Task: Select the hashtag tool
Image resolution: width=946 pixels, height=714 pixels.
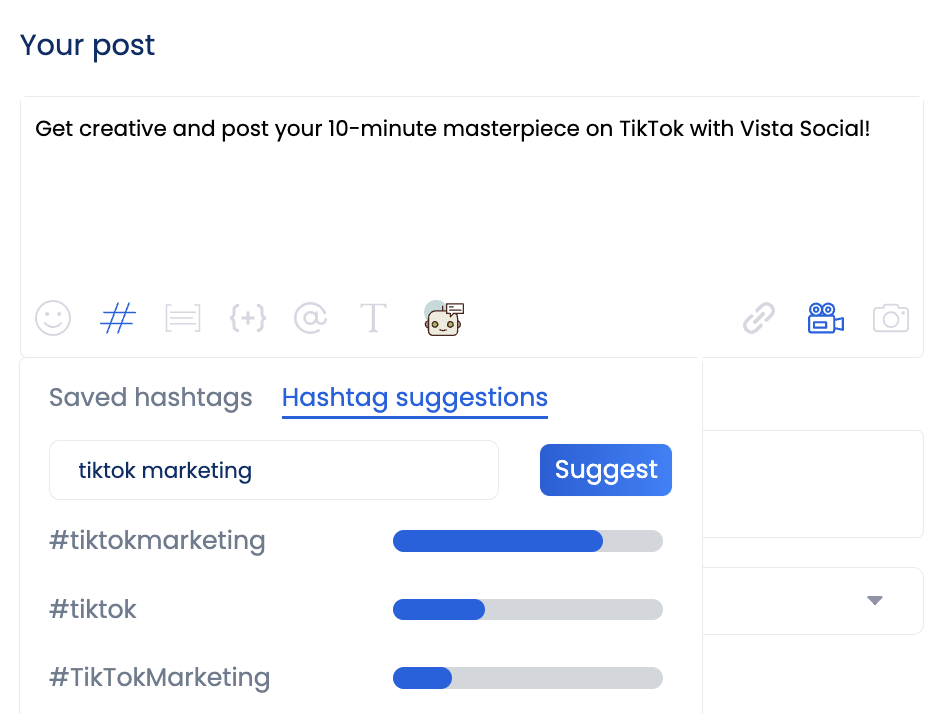Action: coord(117,318)
